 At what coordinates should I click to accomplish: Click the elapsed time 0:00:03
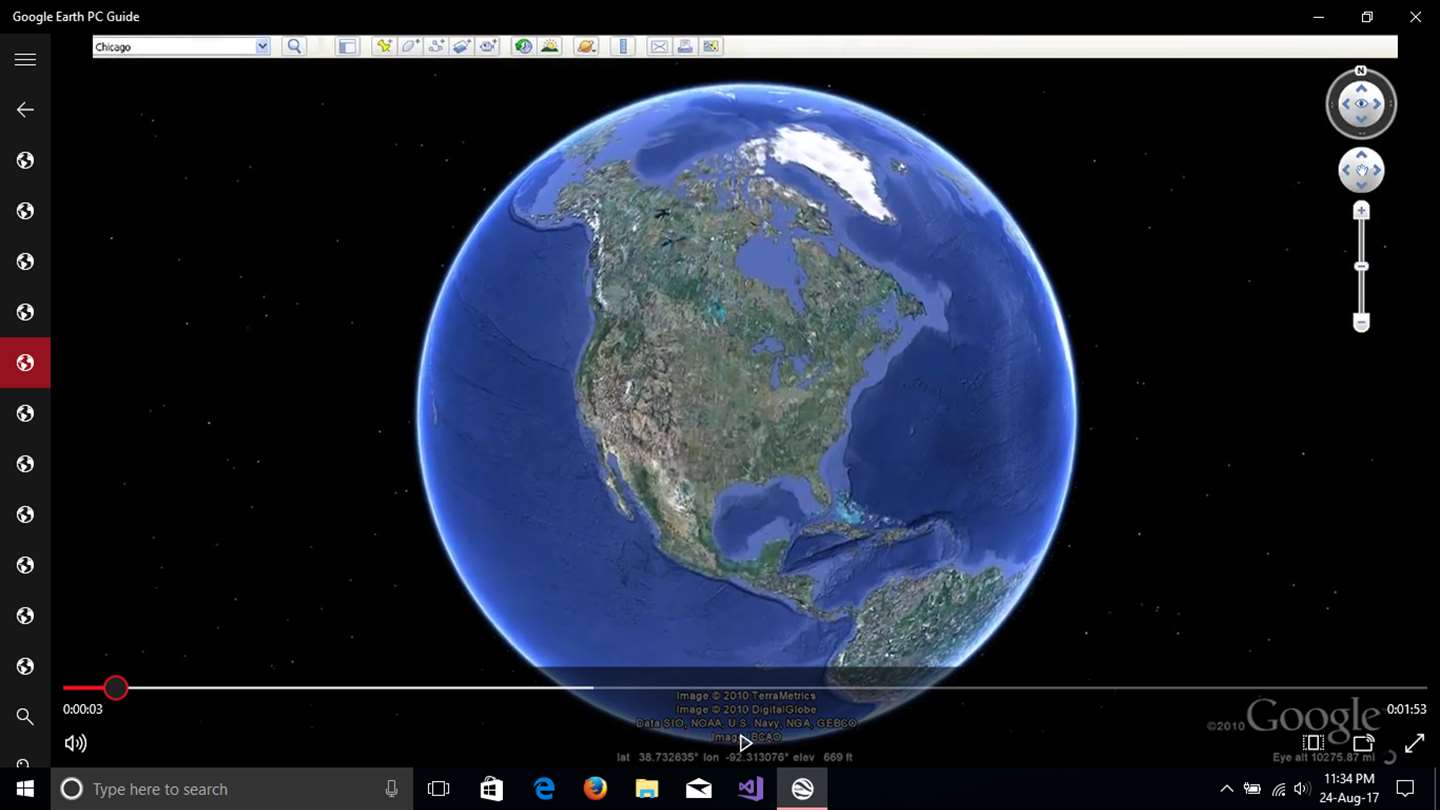click(x=83, y=709)
